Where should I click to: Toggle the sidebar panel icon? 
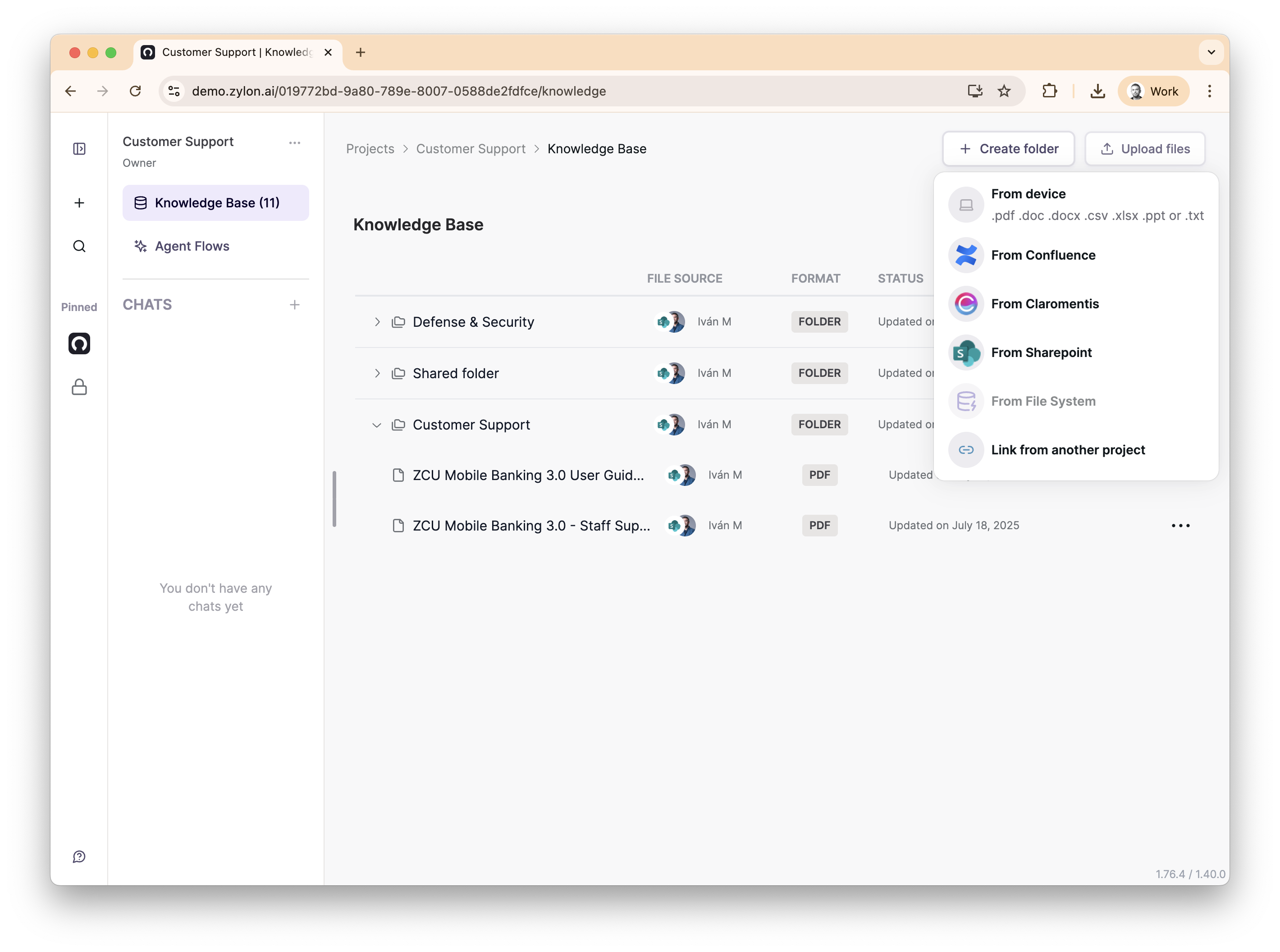[79, 149]
